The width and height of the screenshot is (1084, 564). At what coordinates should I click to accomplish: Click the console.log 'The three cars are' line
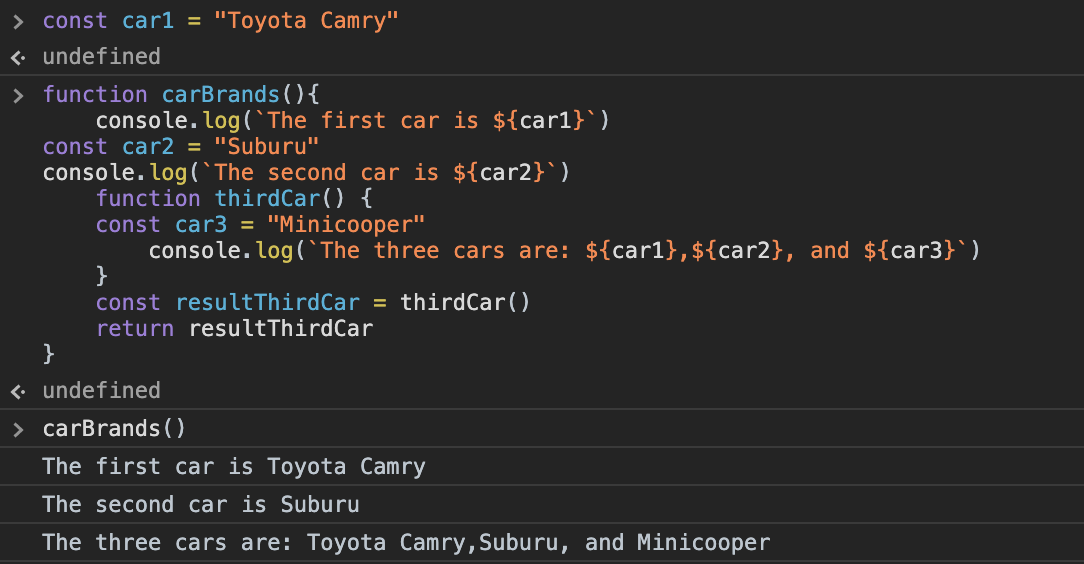[x=564, y=250]
